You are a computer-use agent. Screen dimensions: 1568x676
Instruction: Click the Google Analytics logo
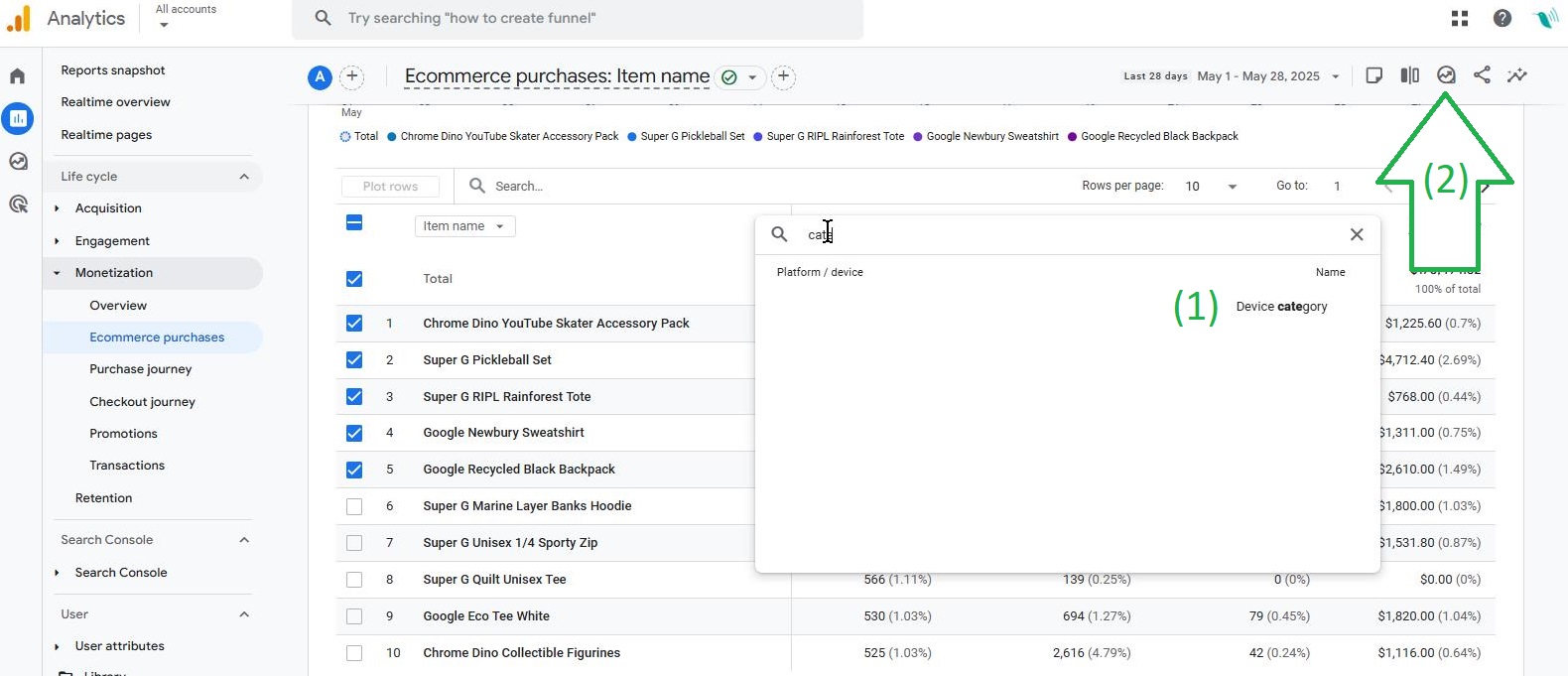click(18, 18)
